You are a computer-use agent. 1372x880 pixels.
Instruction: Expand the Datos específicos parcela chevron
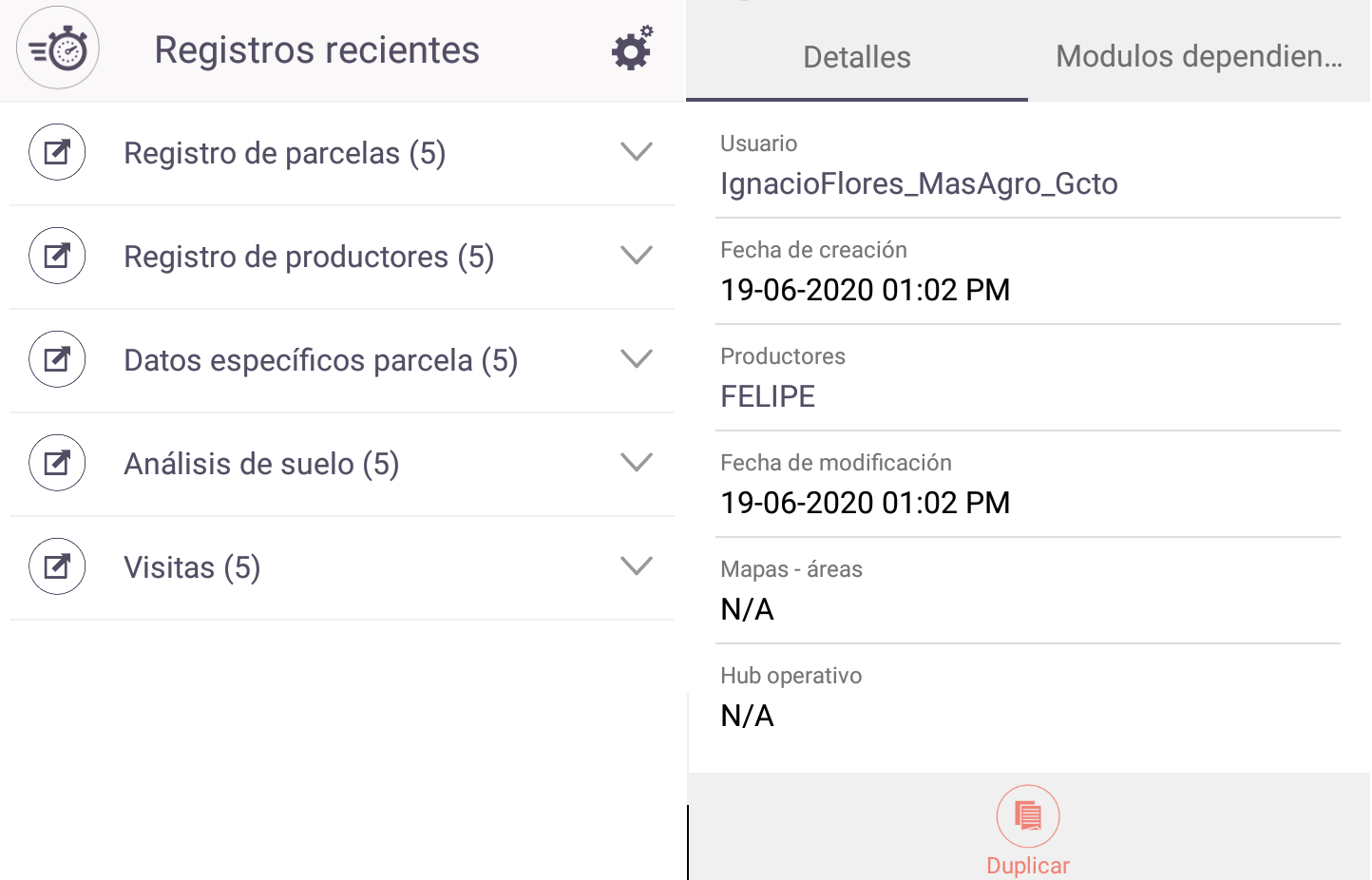637,358
